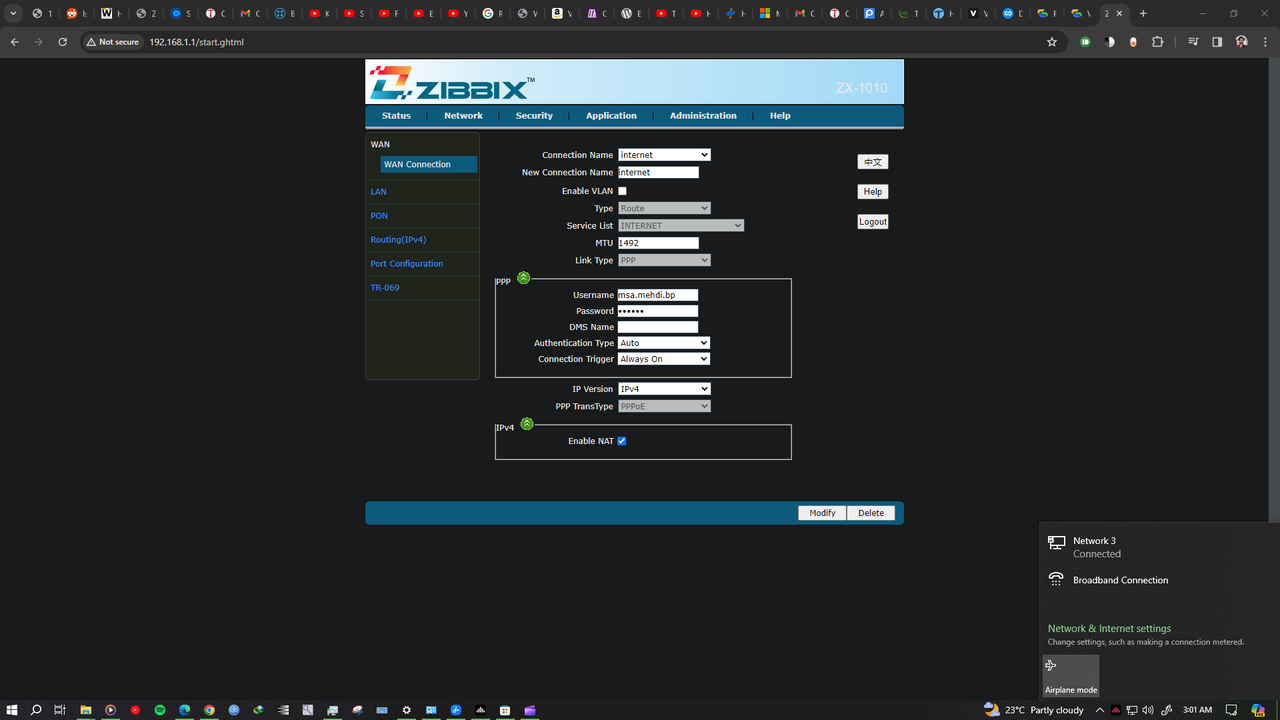Open PON in the sidebar
1280x720 pixels.
click(379, 216)
